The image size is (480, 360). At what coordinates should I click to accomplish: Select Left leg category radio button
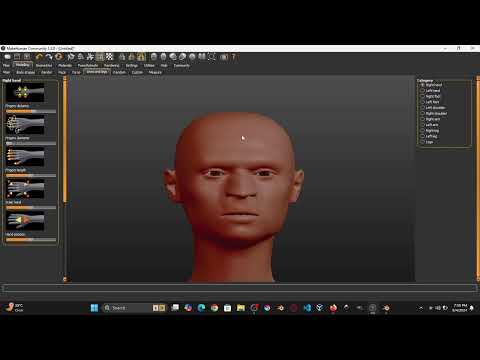[423, 136]
